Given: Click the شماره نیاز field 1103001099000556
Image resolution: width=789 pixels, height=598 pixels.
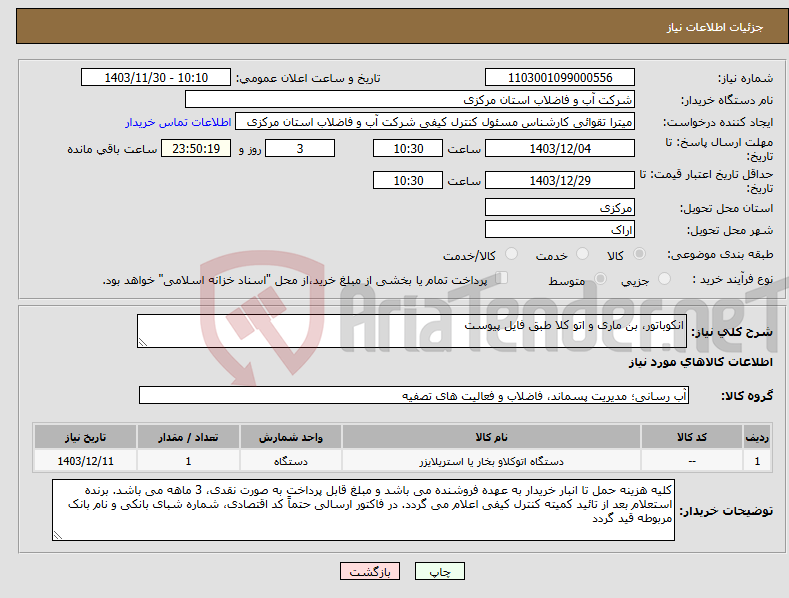Looking at the screenshot, I should pyautogui.click(x=560, y=78).
